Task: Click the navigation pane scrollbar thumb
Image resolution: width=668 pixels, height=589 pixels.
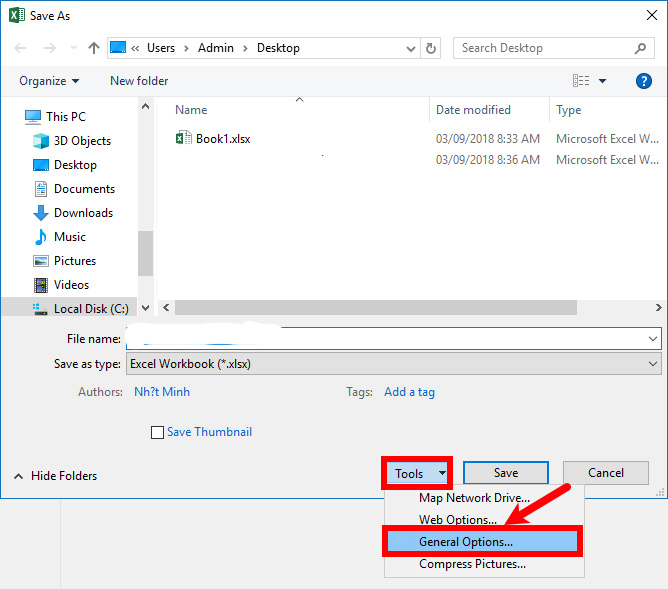Action: (x=145, y=253)
